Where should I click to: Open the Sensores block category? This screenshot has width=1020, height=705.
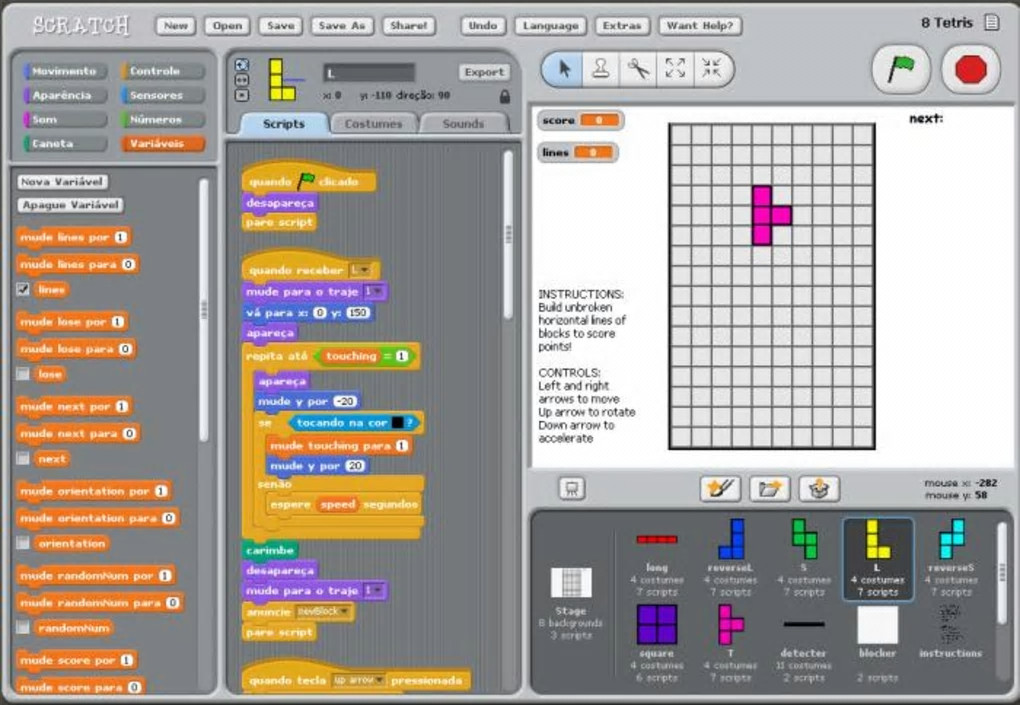coord(163,95)
